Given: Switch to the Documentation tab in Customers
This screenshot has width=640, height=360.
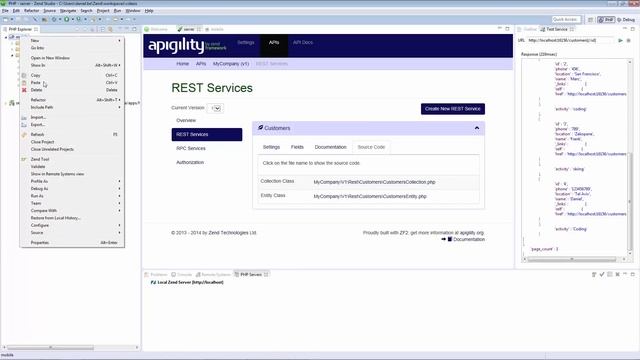Looking at the screenshot, I should [x=330, y=147].
